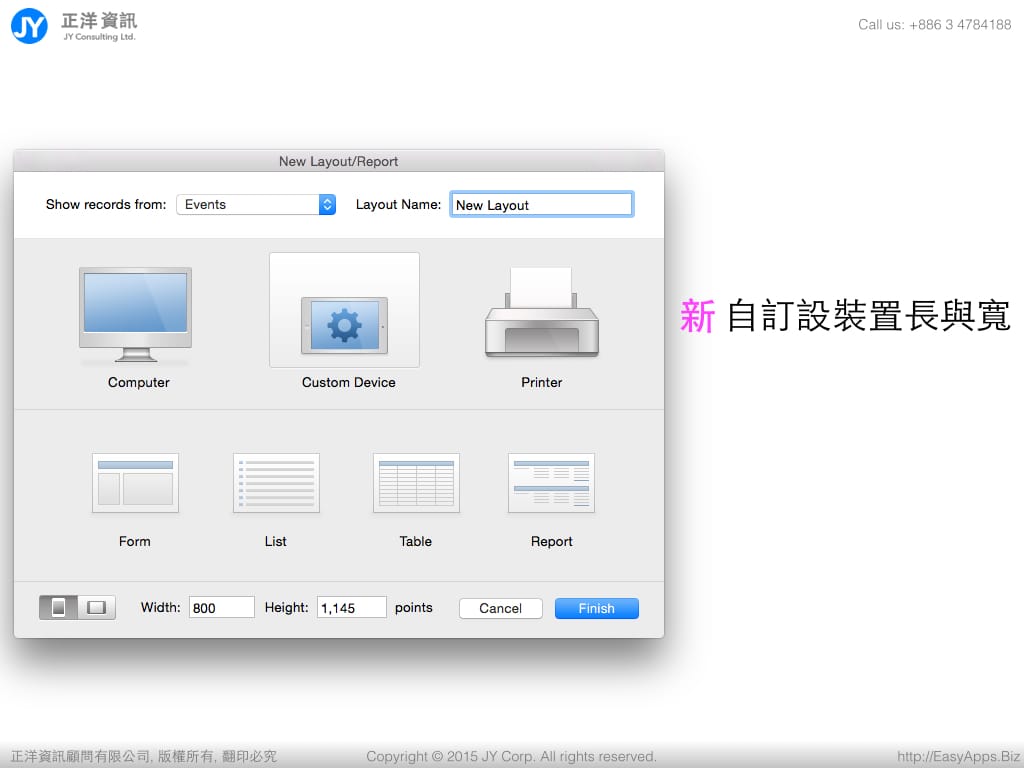Click the Finish button
Viewport: 1024px width, 768px height.
point(596,608)
